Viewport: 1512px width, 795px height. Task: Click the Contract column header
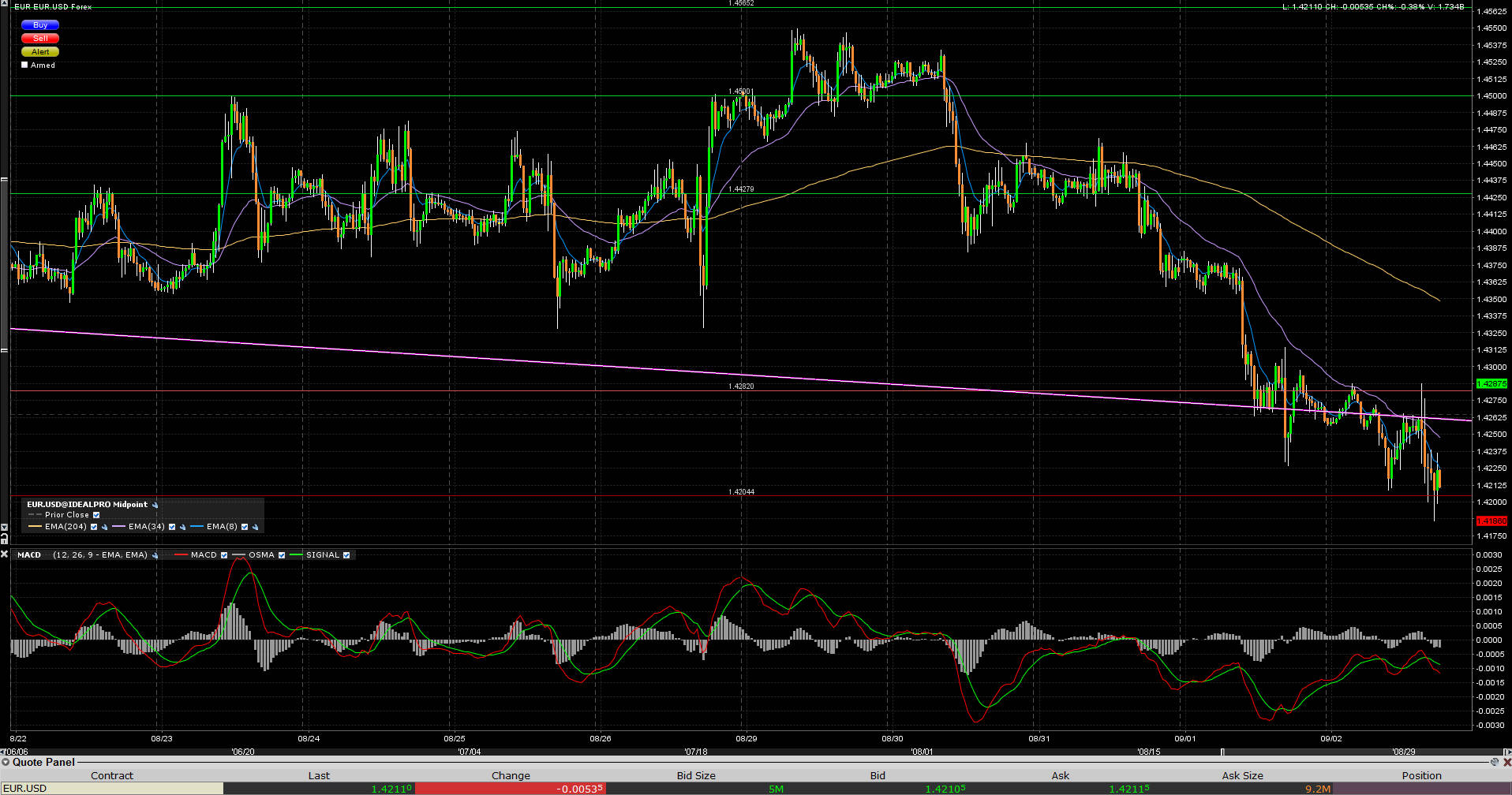pos(112,775)
